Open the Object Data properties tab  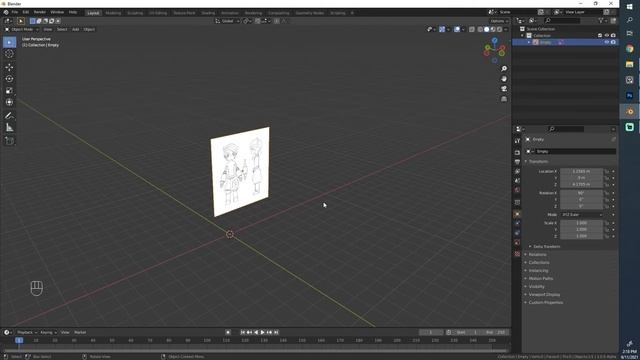(x=517, y=242)
